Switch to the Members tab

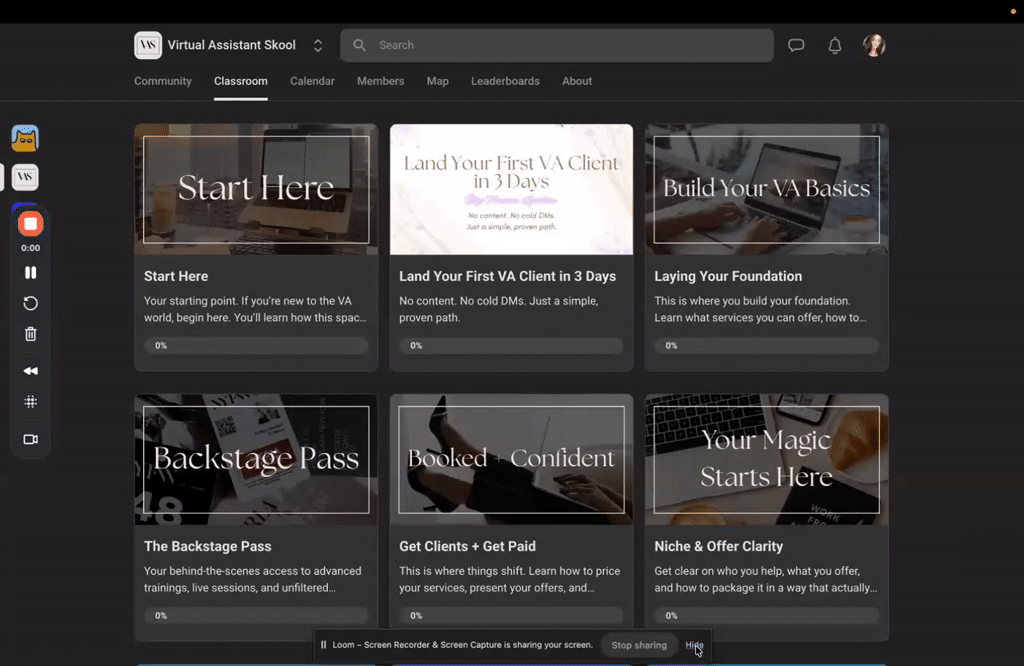tap(380, 81)
